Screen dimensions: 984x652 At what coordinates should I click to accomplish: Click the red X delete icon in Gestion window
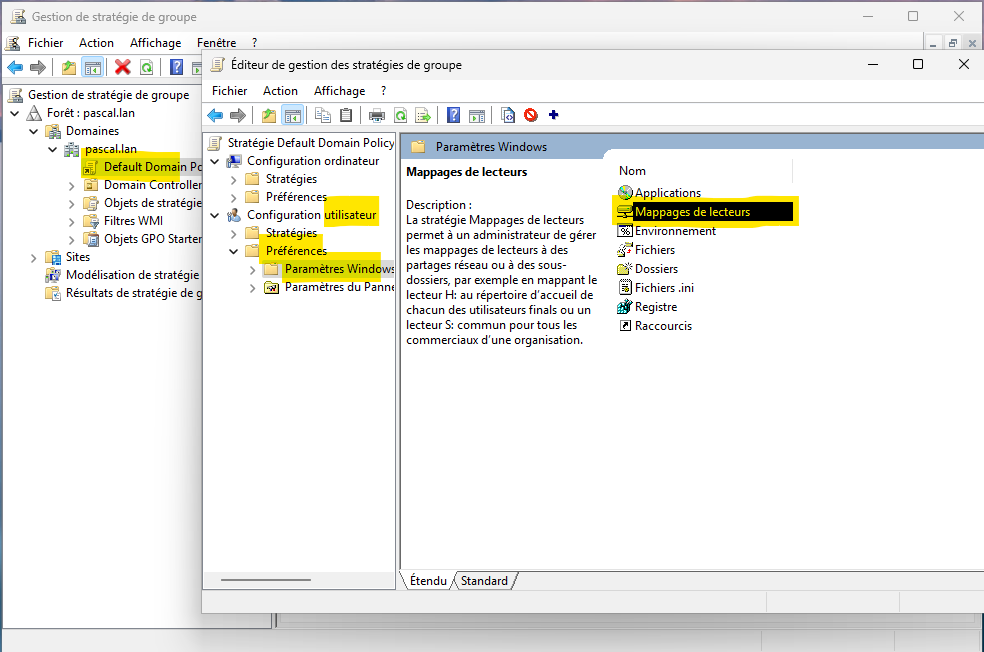[x=123, y=67]
